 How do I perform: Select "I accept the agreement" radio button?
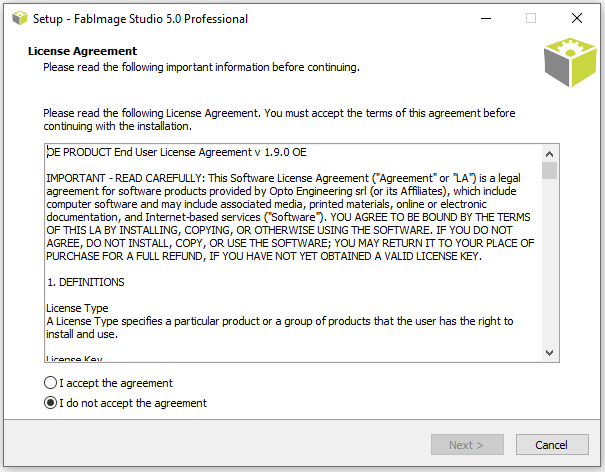pos(51,383)
